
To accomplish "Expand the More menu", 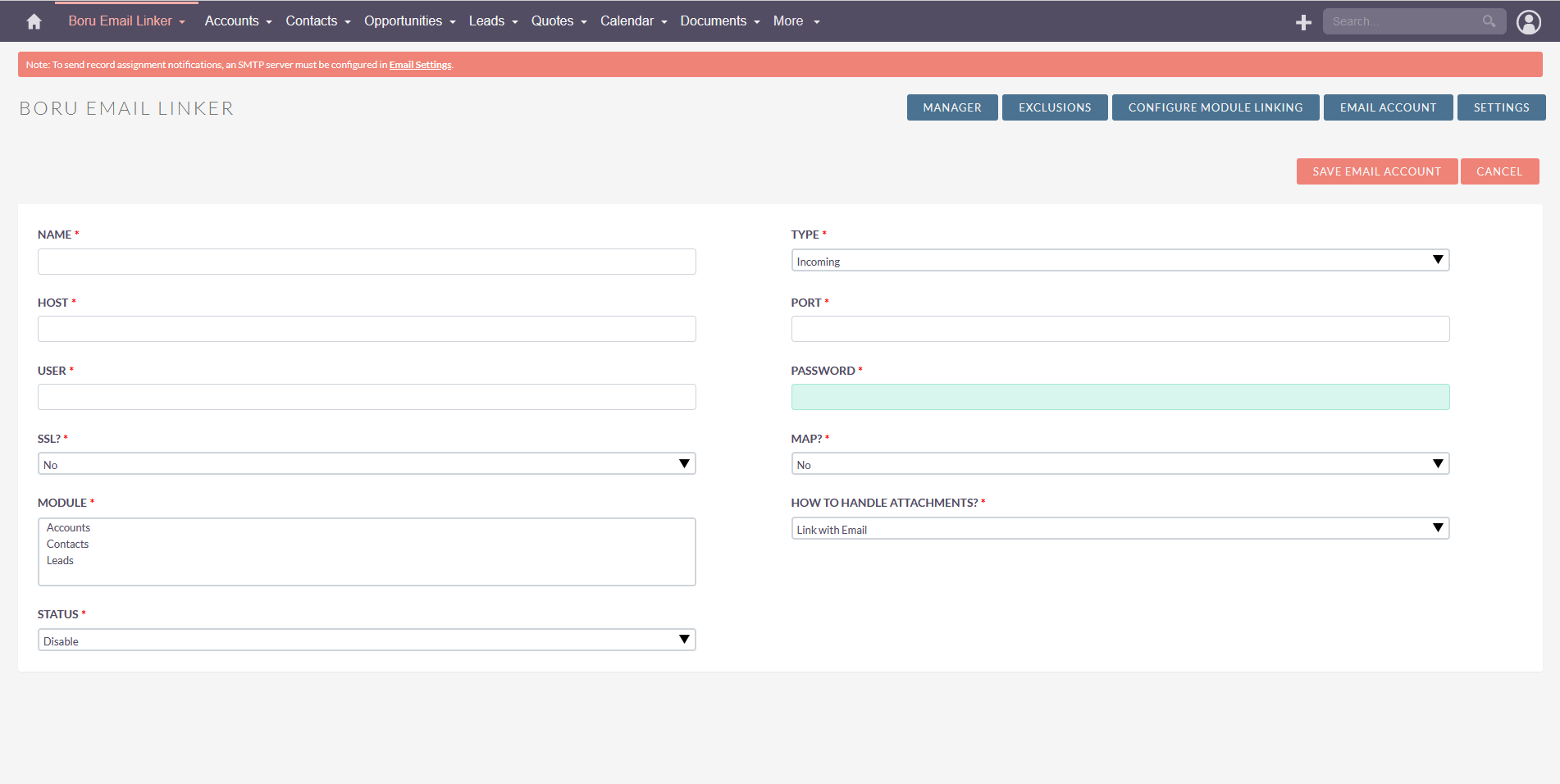I will [796, 21].
